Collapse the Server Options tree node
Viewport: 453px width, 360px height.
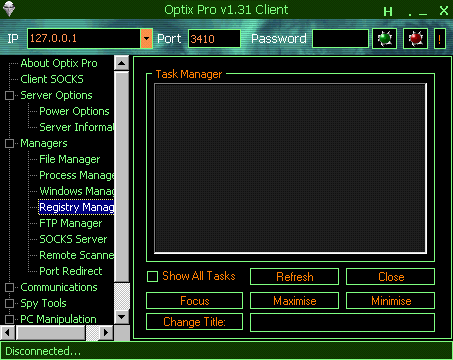(9, 96)
